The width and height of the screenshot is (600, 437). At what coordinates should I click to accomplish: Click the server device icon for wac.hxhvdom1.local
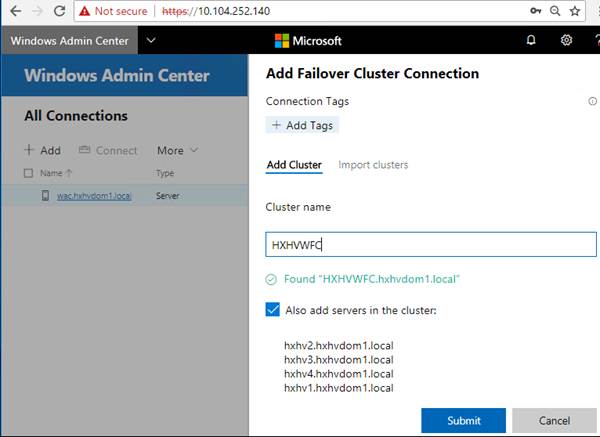click(x=46, y=196)
